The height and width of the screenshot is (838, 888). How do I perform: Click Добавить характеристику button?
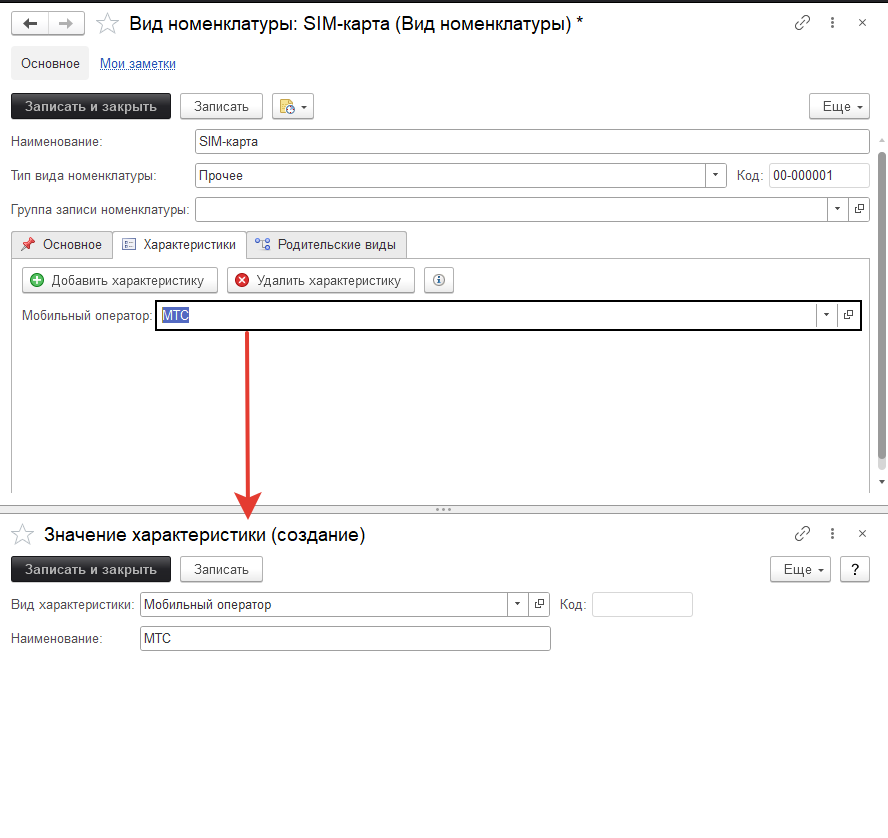click(x=119, y=280)
